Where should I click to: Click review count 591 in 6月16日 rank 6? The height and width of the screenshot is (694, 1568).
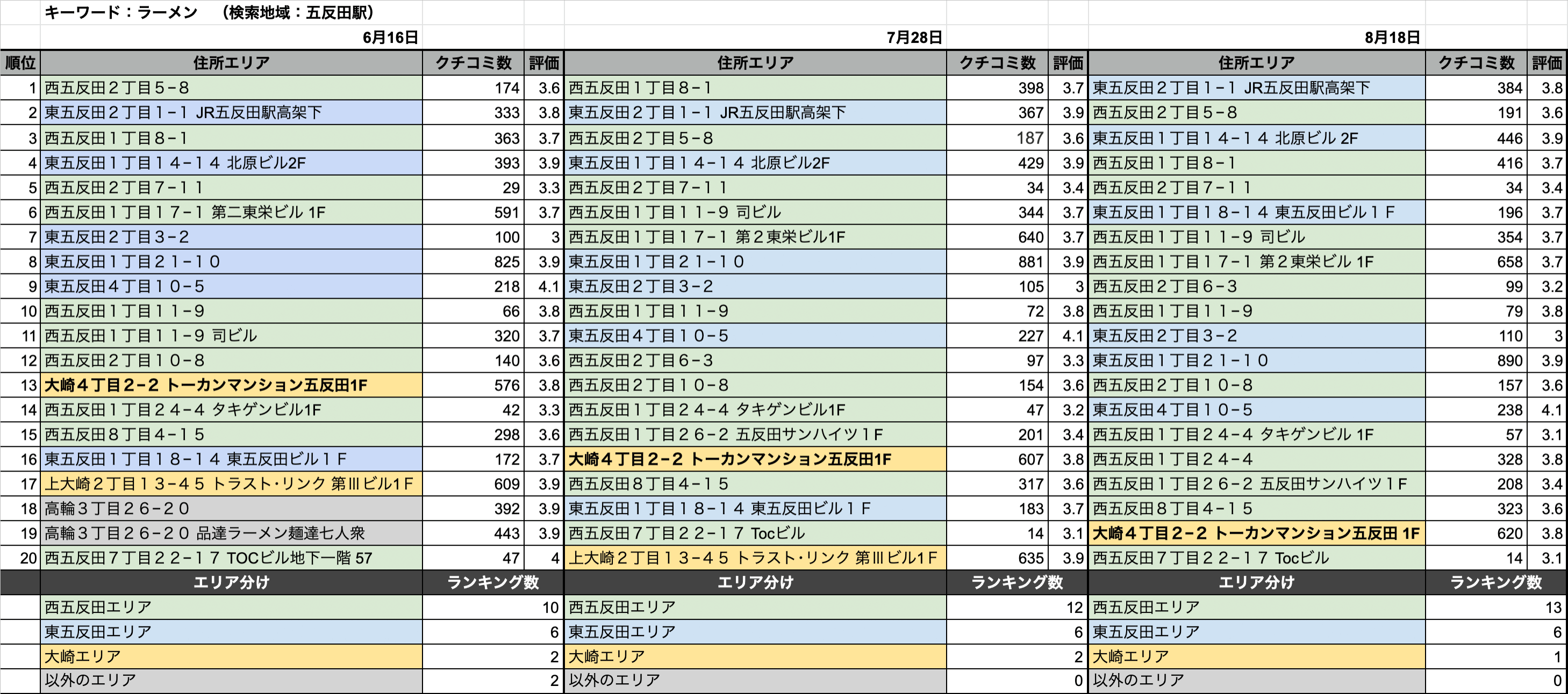click(473, 212)
